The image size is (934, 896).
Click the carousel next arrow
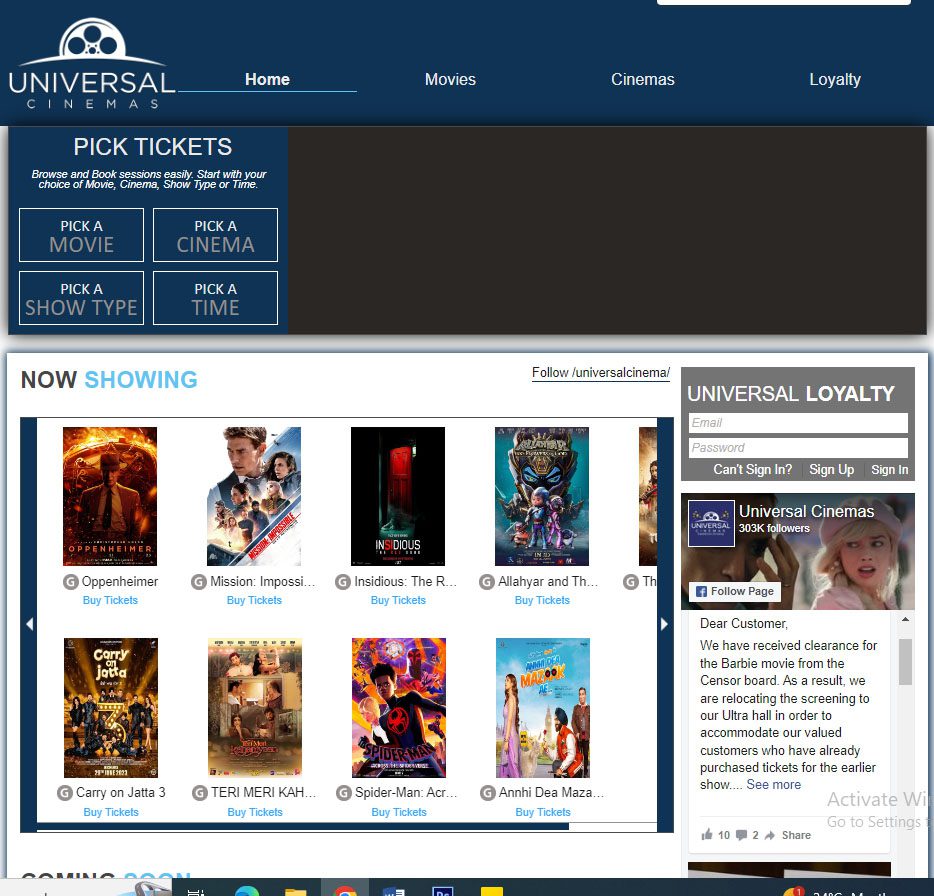pyautogui.click(x=665, y=624)
